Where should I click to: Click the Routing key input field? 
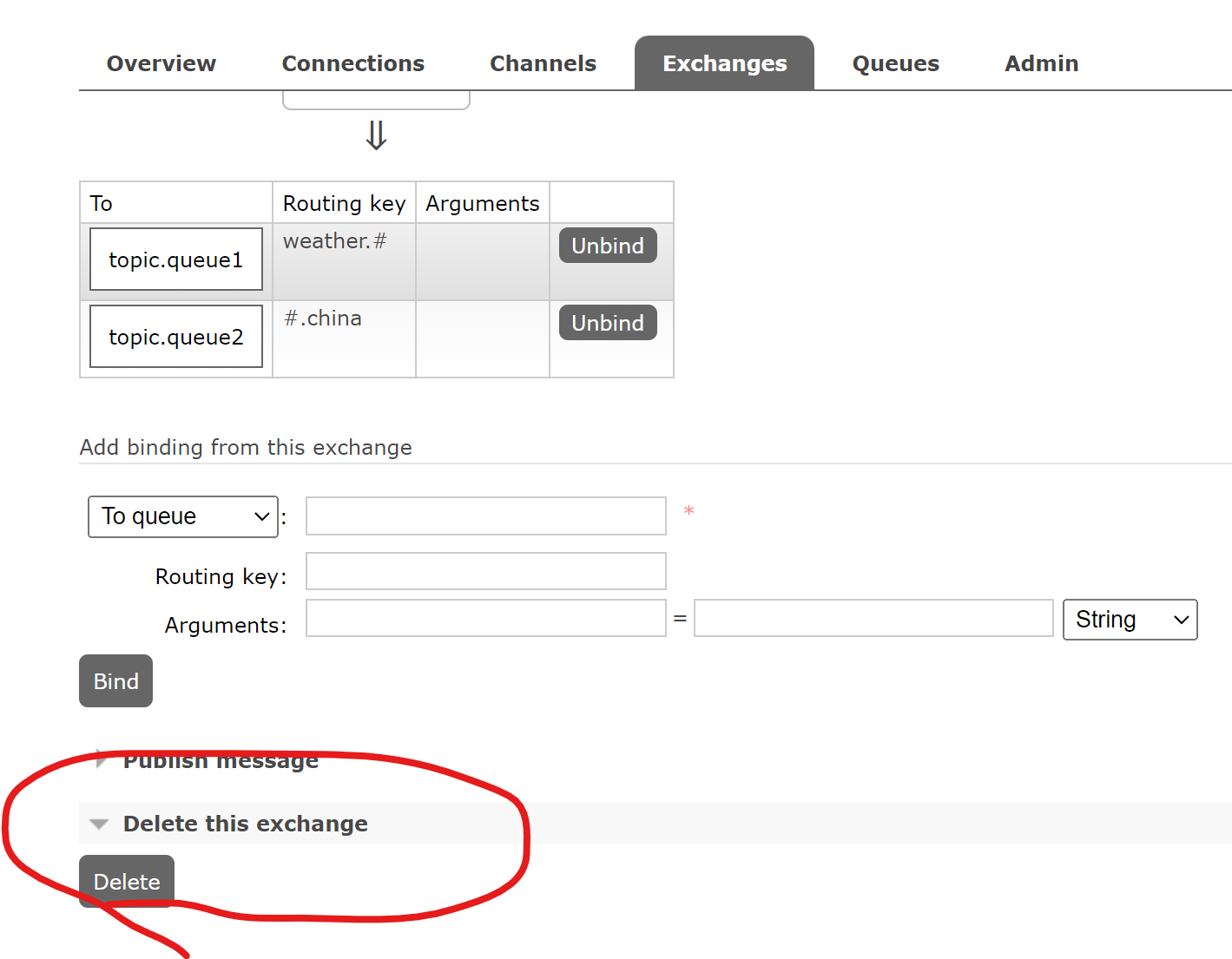[484, 571]
